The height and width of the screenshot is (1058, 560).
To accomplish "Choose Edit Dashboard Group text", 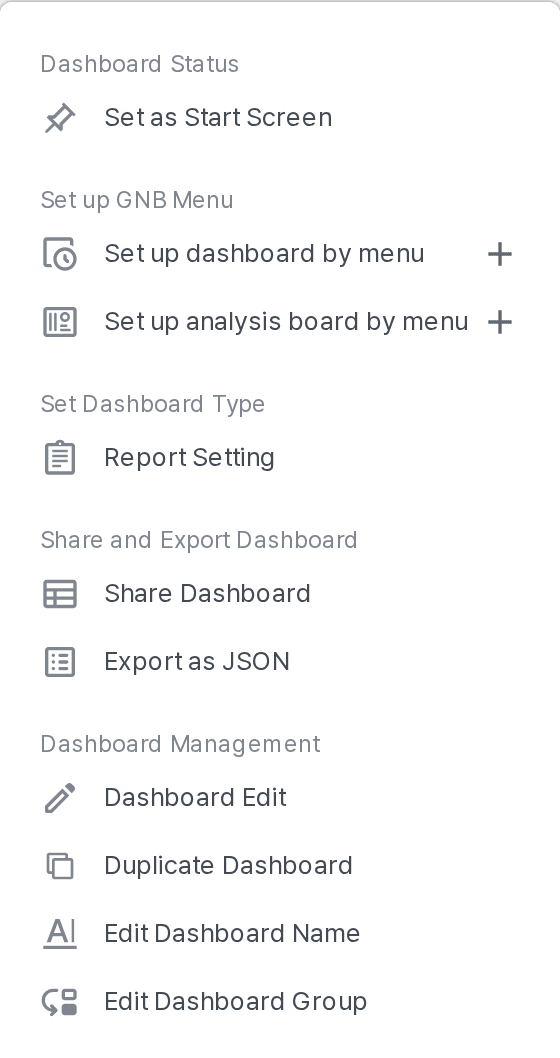I will [x=235, y=1002].
